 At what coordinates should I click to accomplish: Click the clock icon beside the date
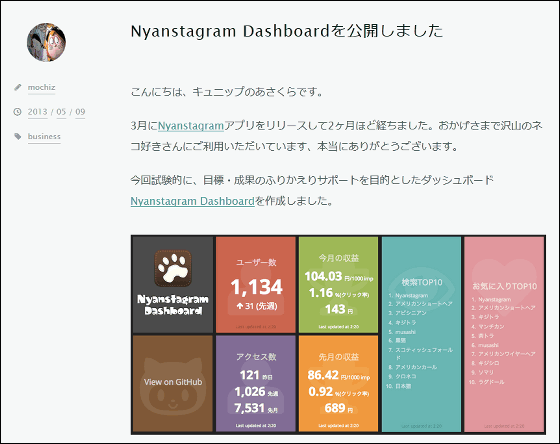coord(17,112)
